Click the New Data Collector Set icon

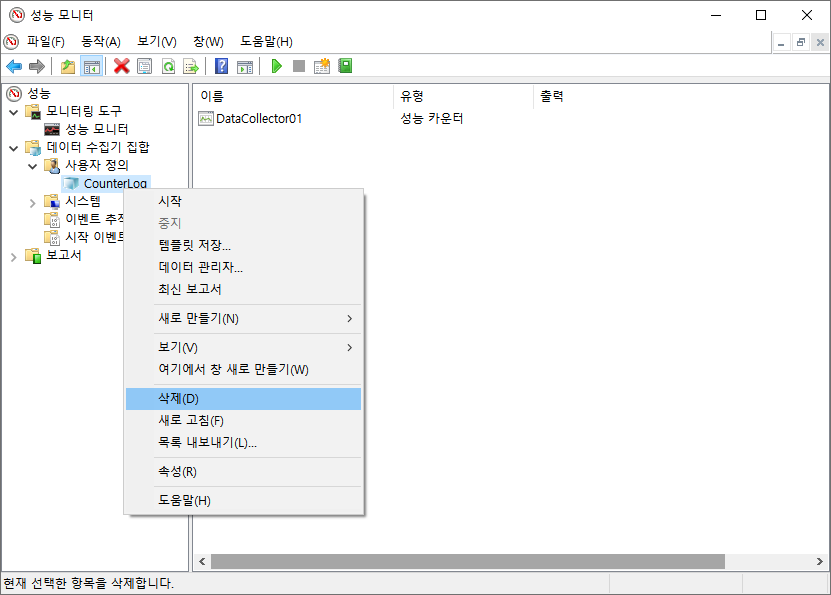coord(322,66)
